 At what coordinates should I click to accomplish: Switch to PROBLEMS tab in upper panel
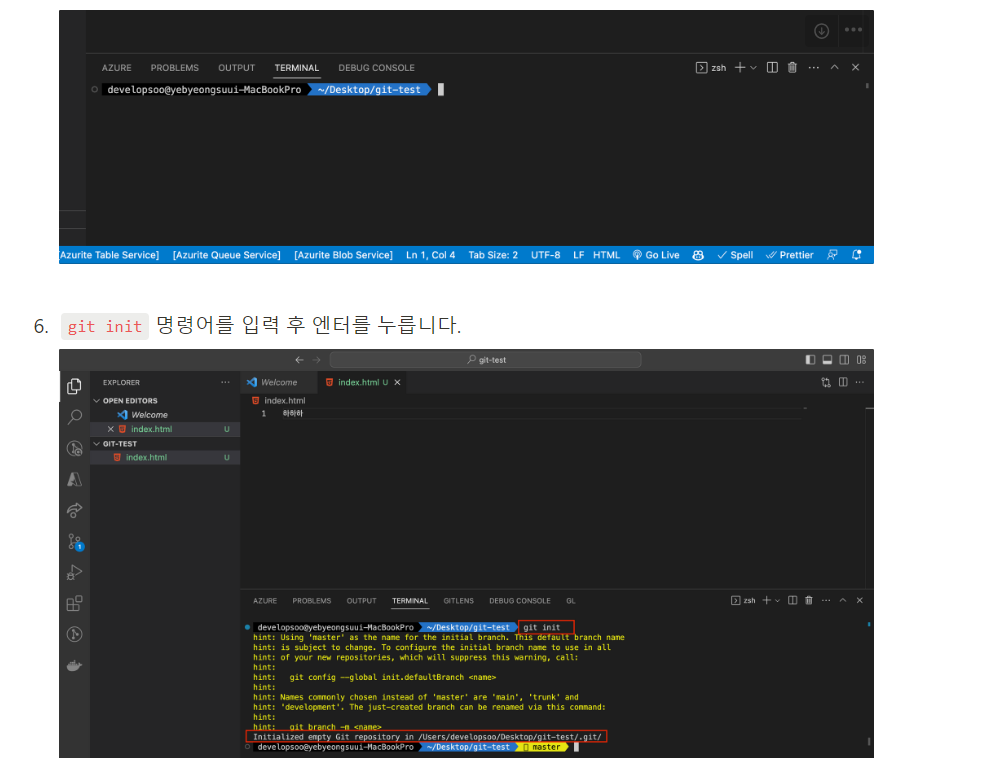[175, 67]
